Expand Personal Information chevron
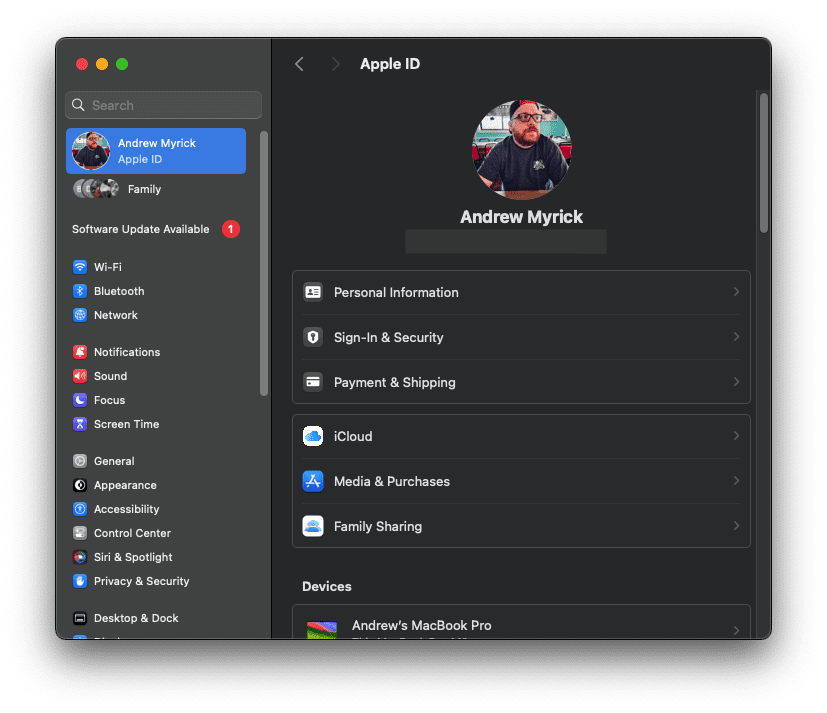 coord(736,292)
